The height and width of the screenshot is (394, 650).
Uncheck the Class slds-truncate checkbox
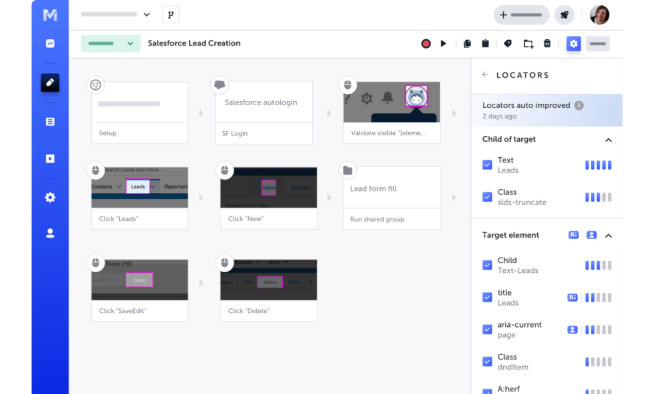pos(488,197)
